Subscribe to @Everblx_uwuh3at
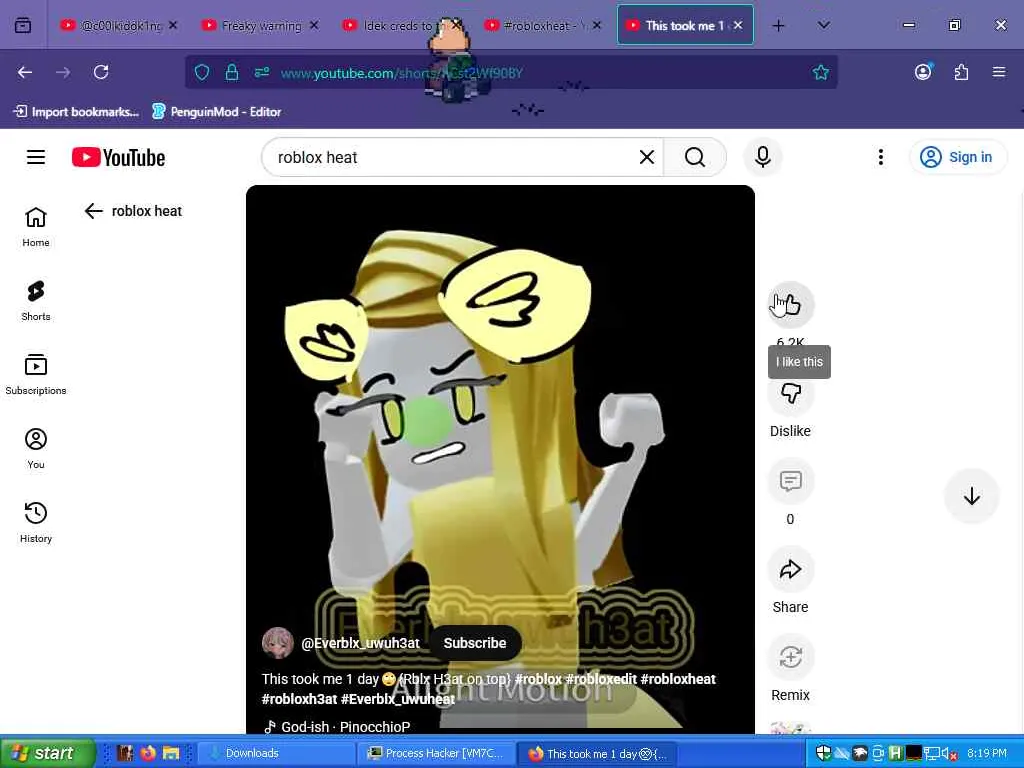This screenshot has width=1024, height=768. click(x=475, y=643)
